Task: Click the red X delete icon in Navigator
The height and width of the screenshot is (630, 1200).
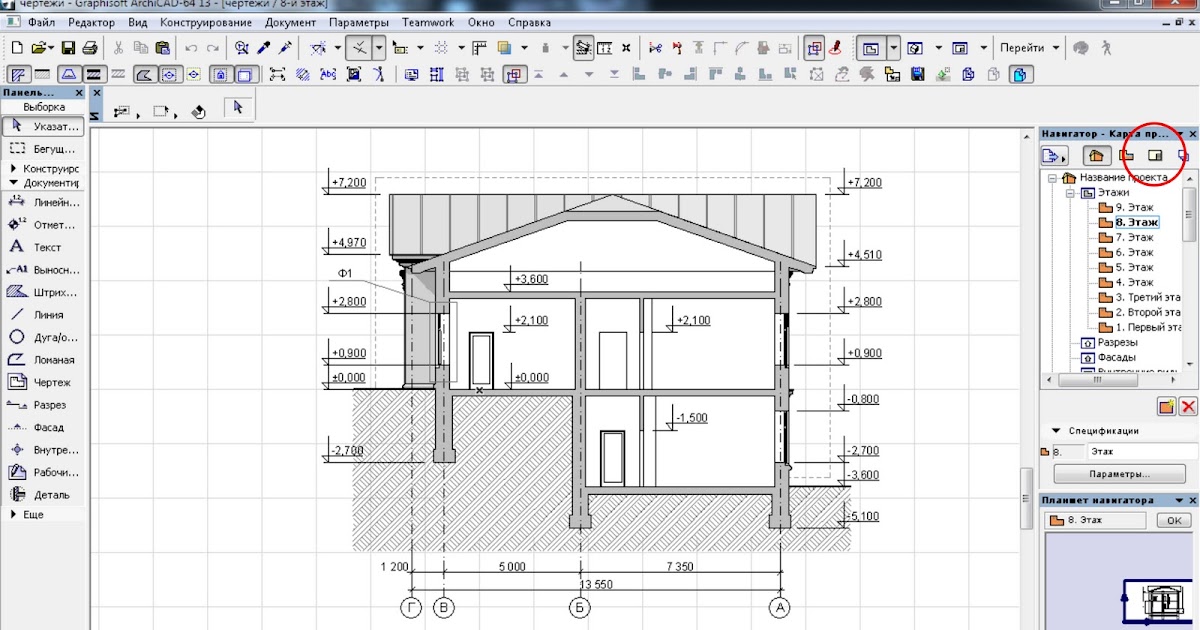Action: [1188, 406]
